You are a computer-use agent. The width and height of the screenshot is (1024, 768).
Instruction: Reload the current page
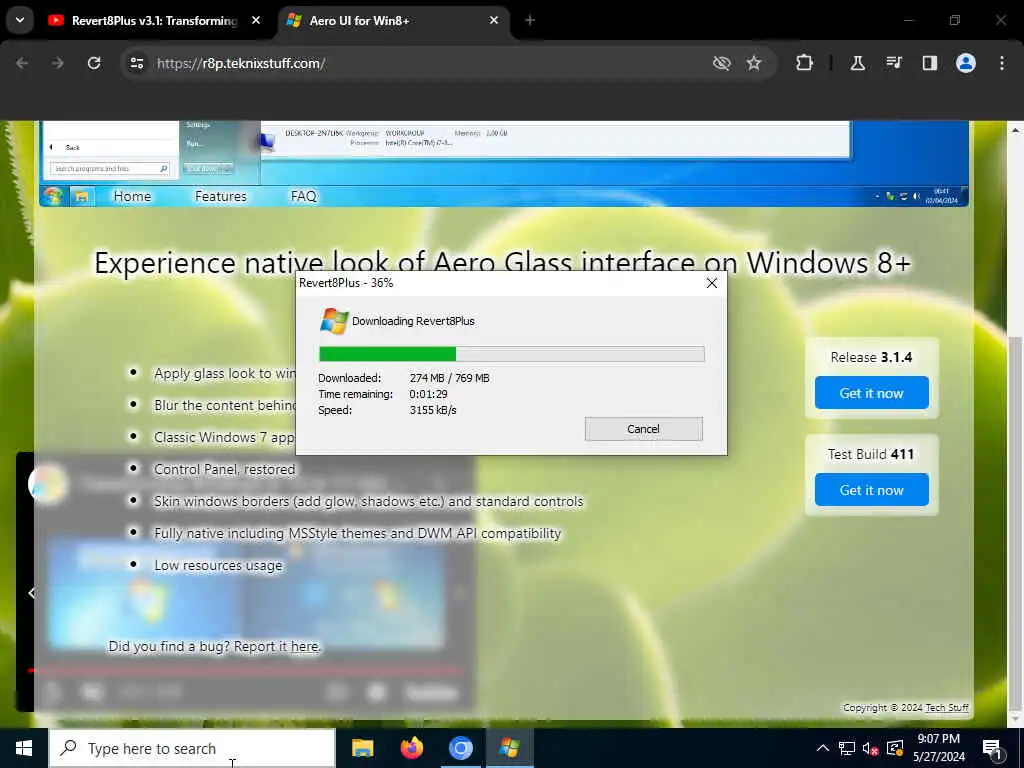(94, 63)
